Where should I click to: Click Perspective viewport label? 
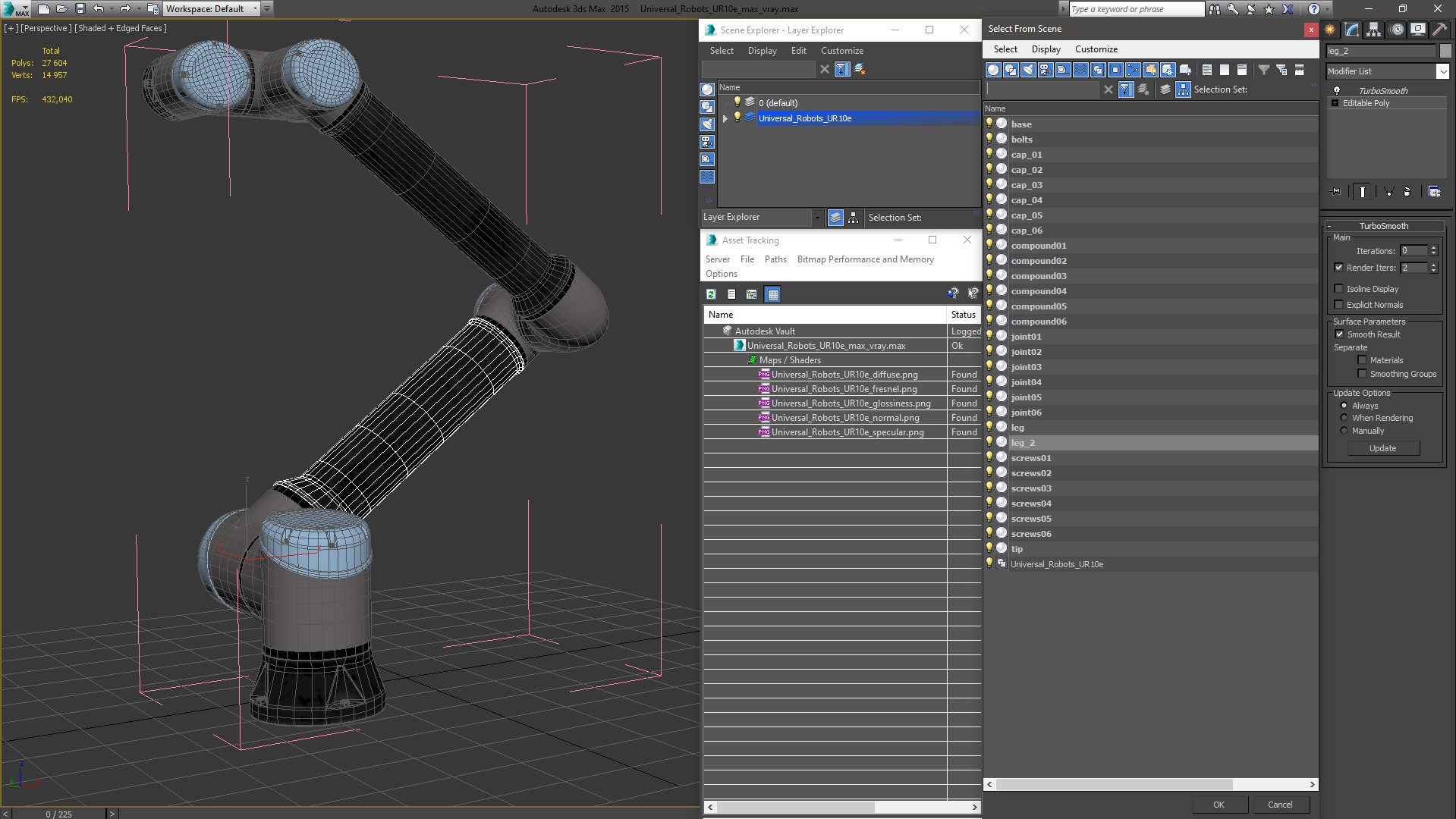coord(46,28)
